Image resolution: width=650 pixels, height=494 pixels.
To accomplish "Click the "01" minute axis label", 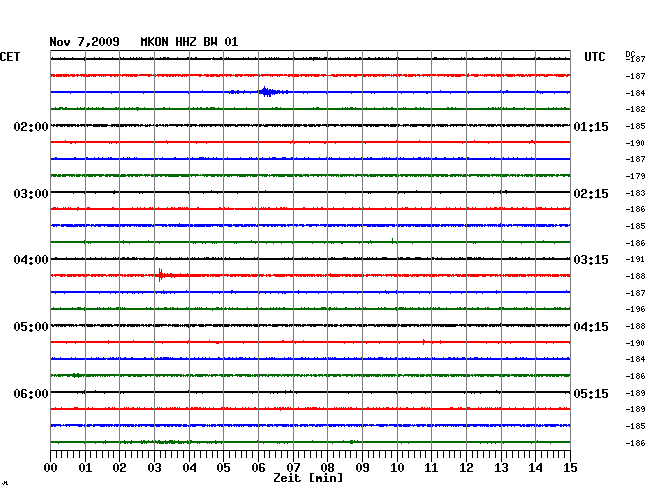I will click(x=85, y=468).
